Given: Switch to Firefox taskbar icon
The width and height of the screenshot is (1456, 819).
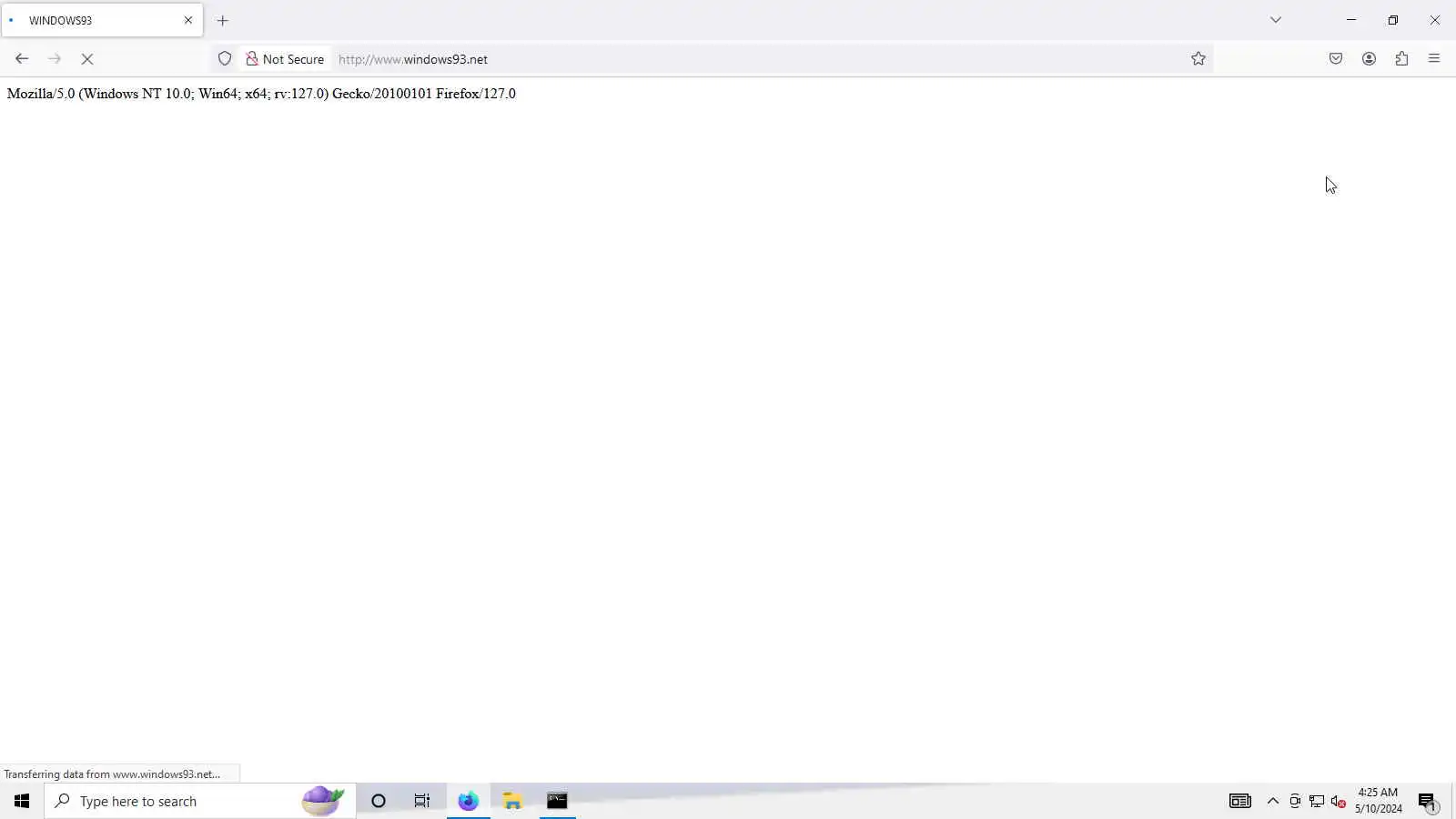Looking at the screenshot, I should pos(469,801).
